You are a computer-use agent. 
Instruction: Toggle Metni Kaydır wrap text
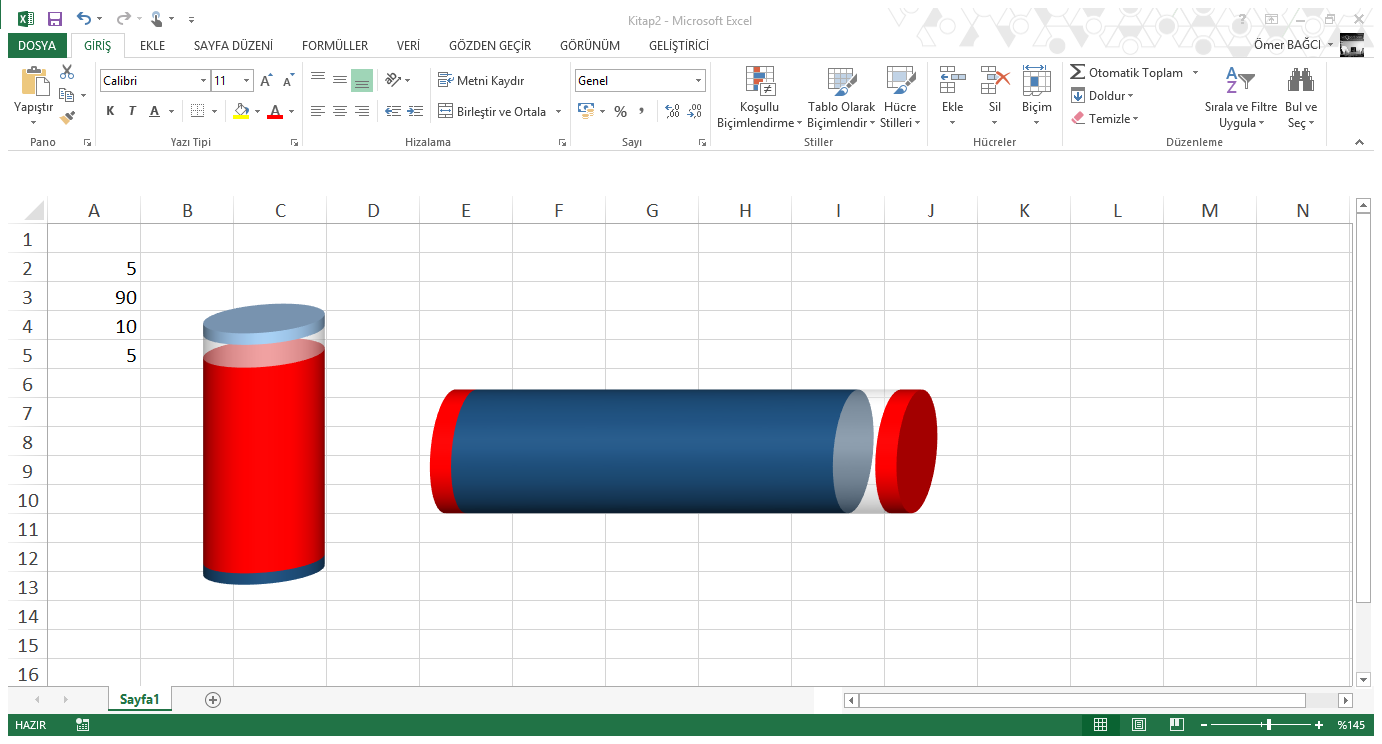coord(481,81)
